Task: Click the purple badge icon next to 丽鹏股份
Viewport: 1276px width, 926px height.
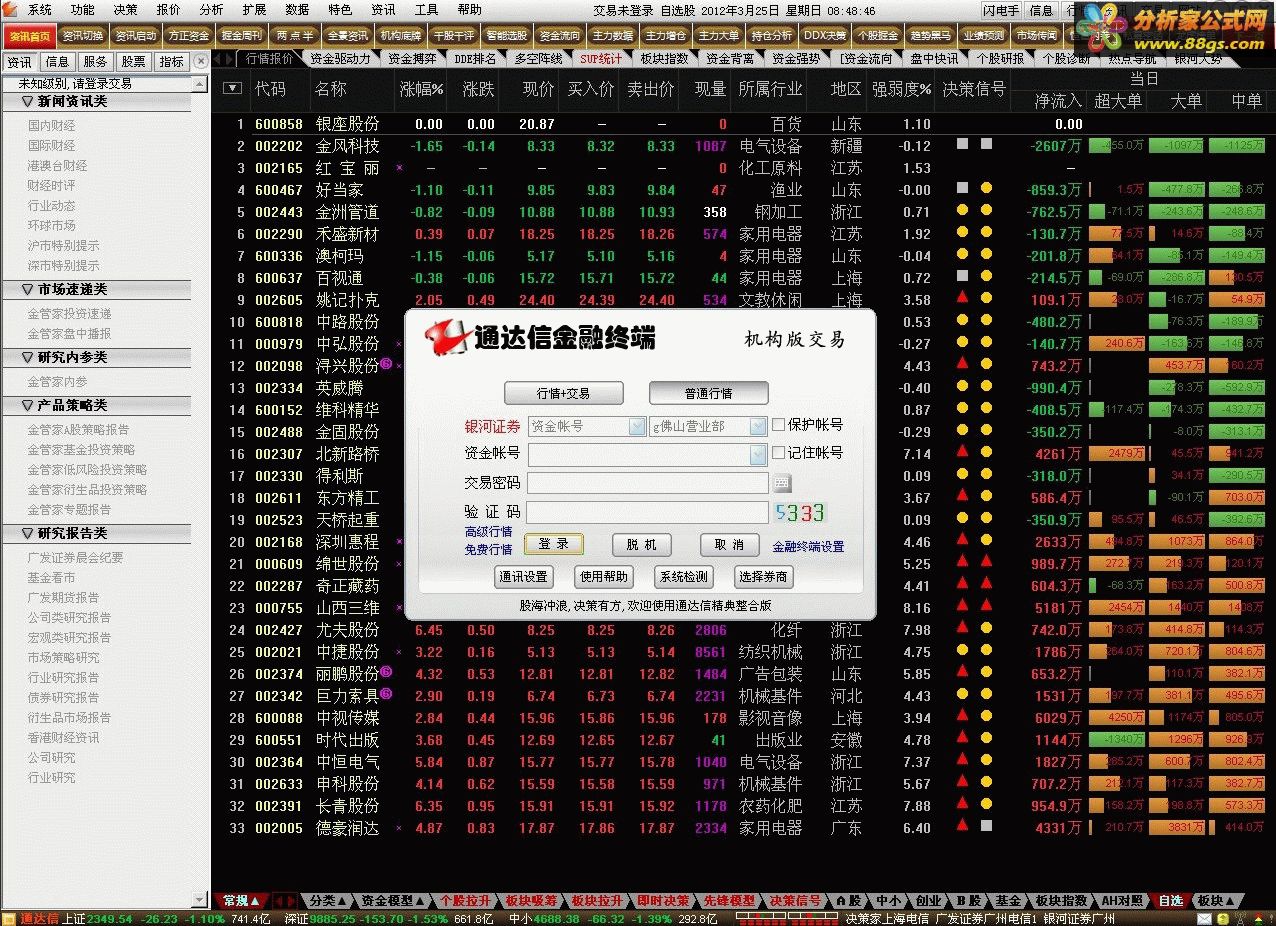Action: point(386,673)
